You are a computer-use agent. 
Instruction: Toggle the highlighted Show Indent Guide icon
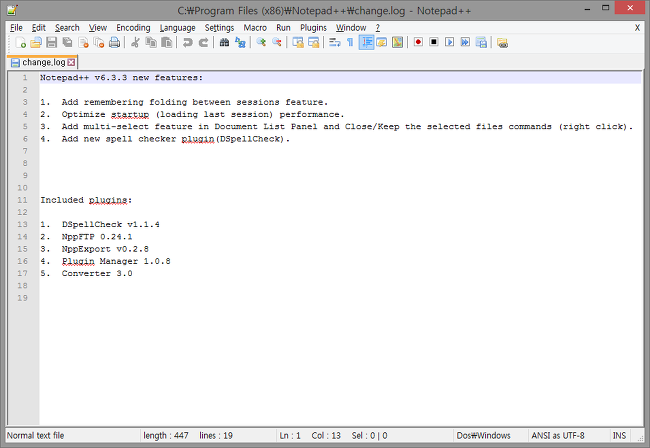coord(366,43)
